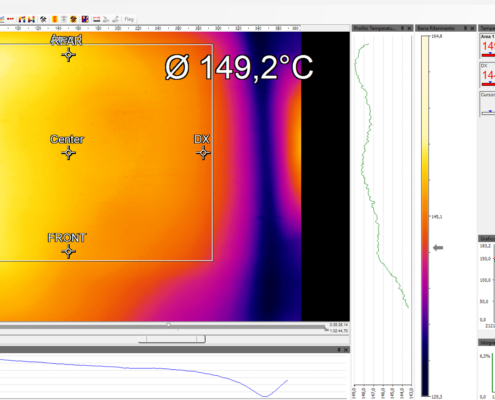Click the red dashed line toolbar icon
The width and height of the screenshot is (495, 400).
10,19
